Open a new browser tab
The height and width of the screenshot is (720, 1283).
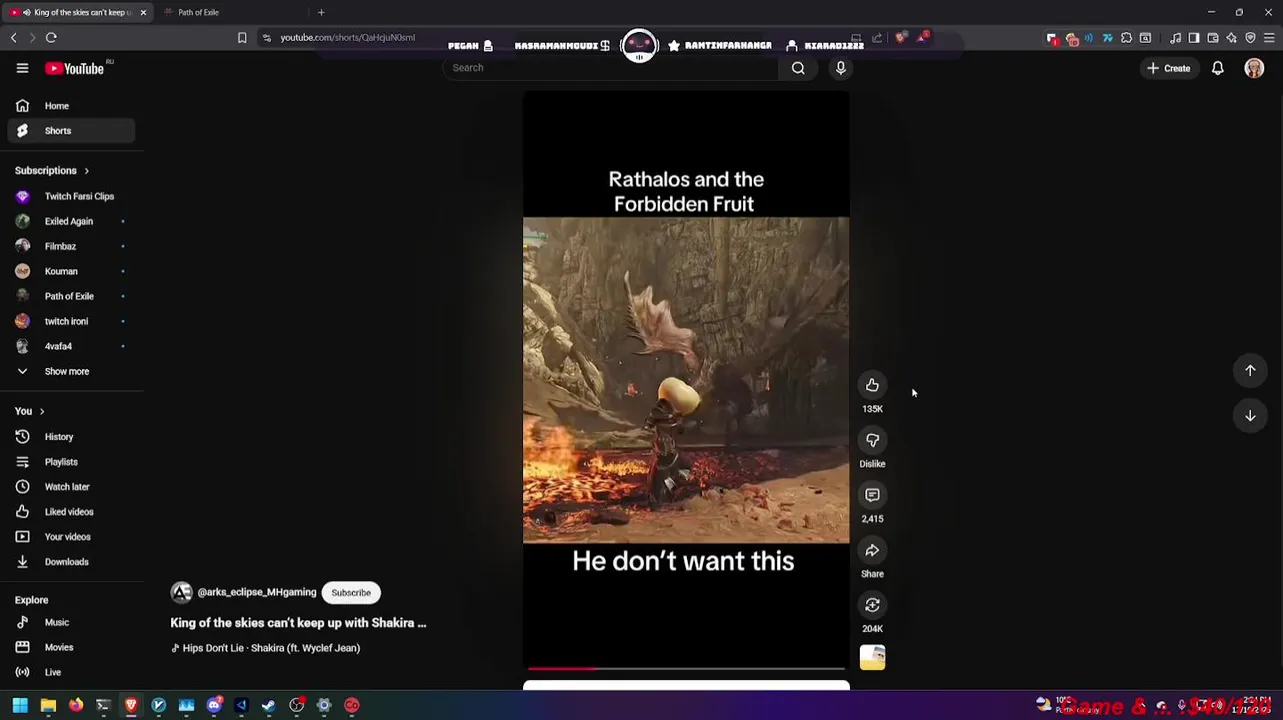[x=321, y=12]
